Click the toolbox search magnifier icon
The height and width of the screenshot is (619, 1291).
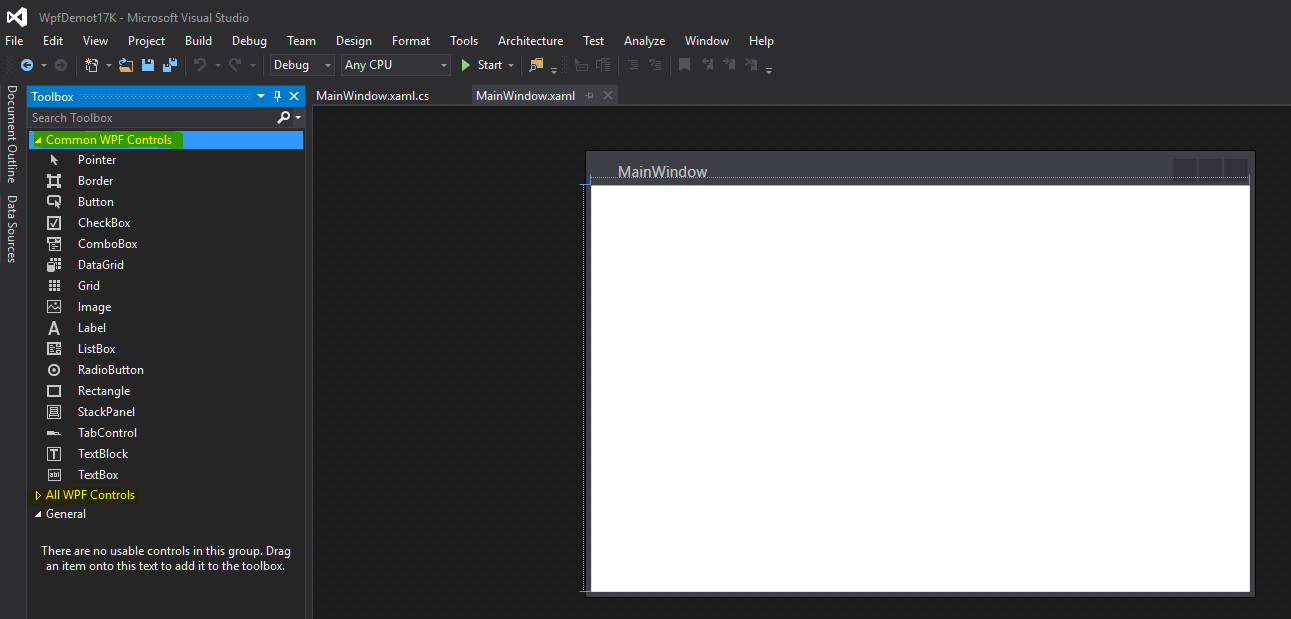coord(284,118)
